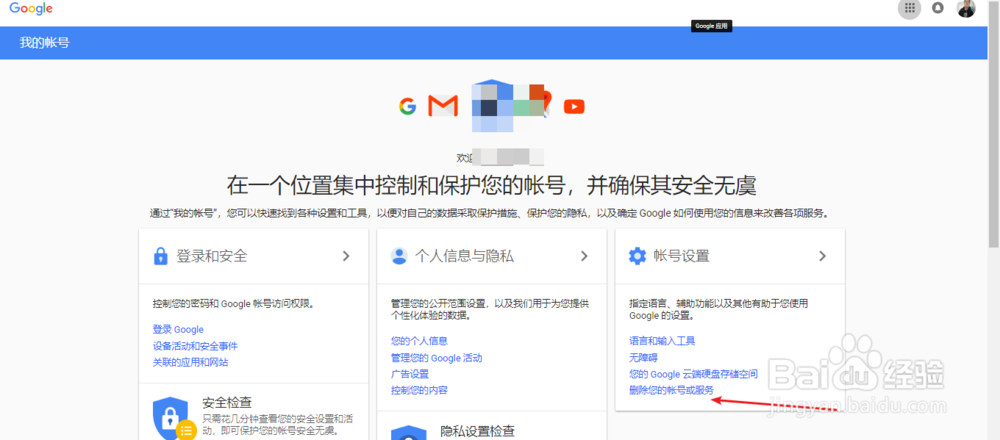1000x440 pixels.
Task: Open 您的 Google 云端硬盘存储空间 link
Action: coord(694,374)
